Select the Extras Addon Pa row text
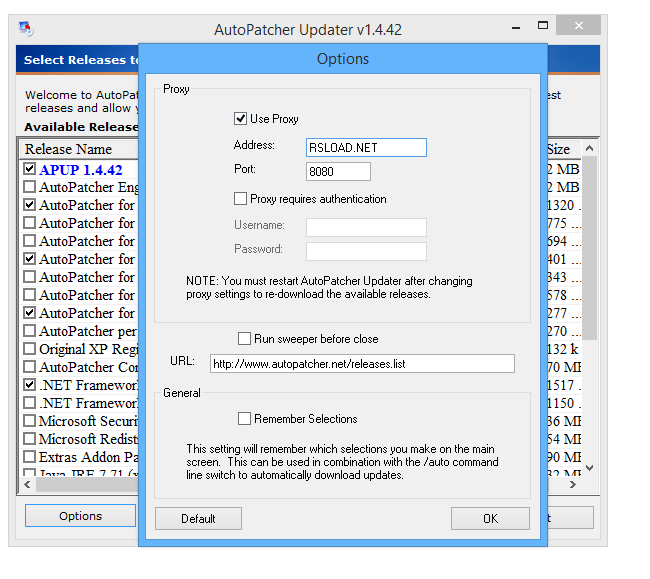This screenshot has width=650, height=579. coord(89,457)
